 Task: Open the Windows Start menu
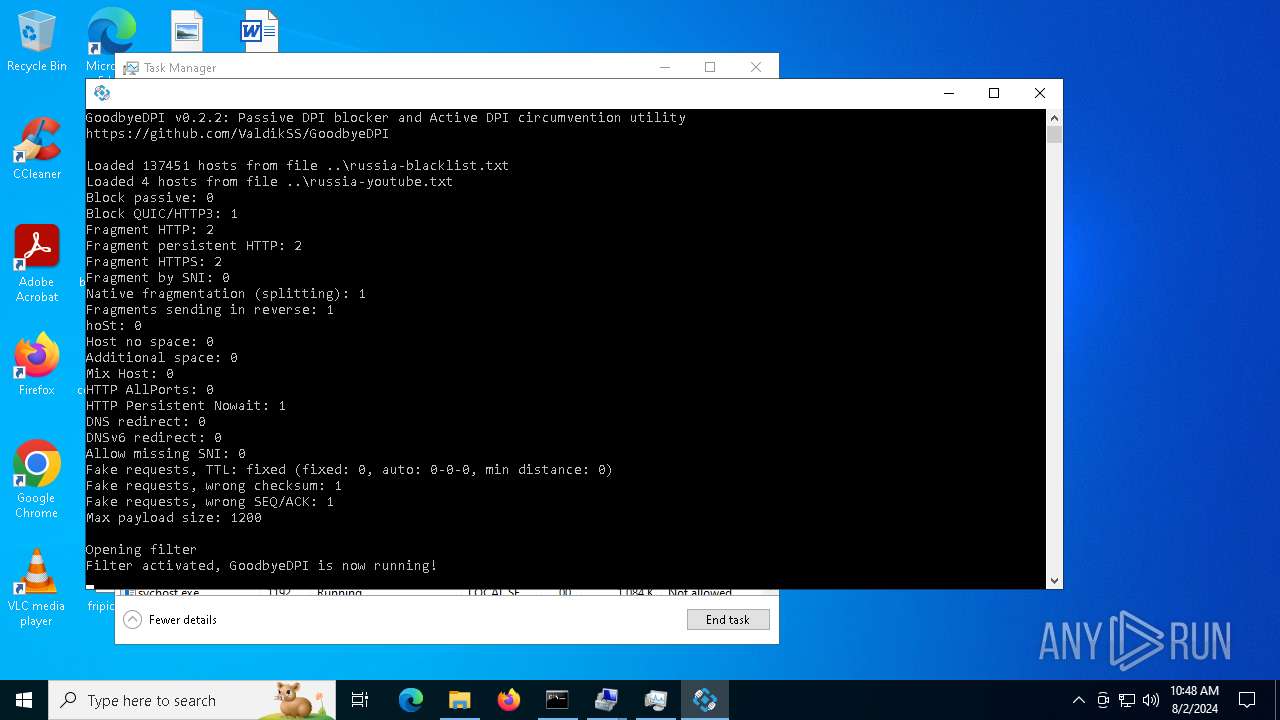(x=24, y=700)
